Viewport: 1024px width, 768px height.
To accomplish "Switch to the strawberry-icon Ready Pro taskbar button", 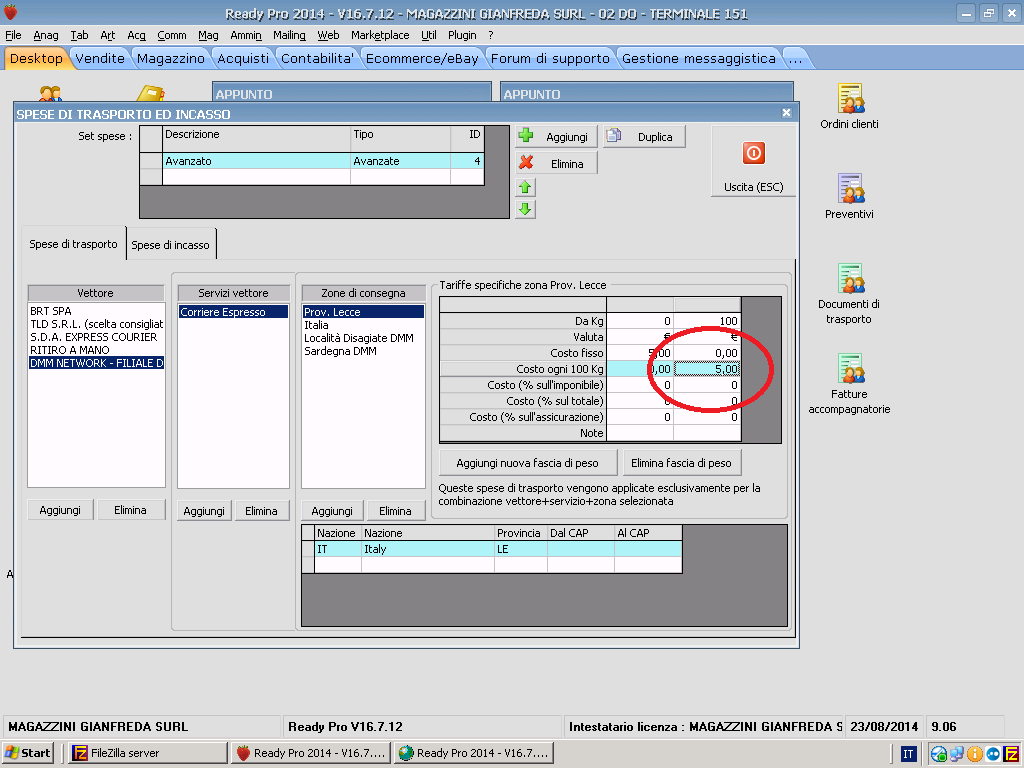I will coord(311,753).
